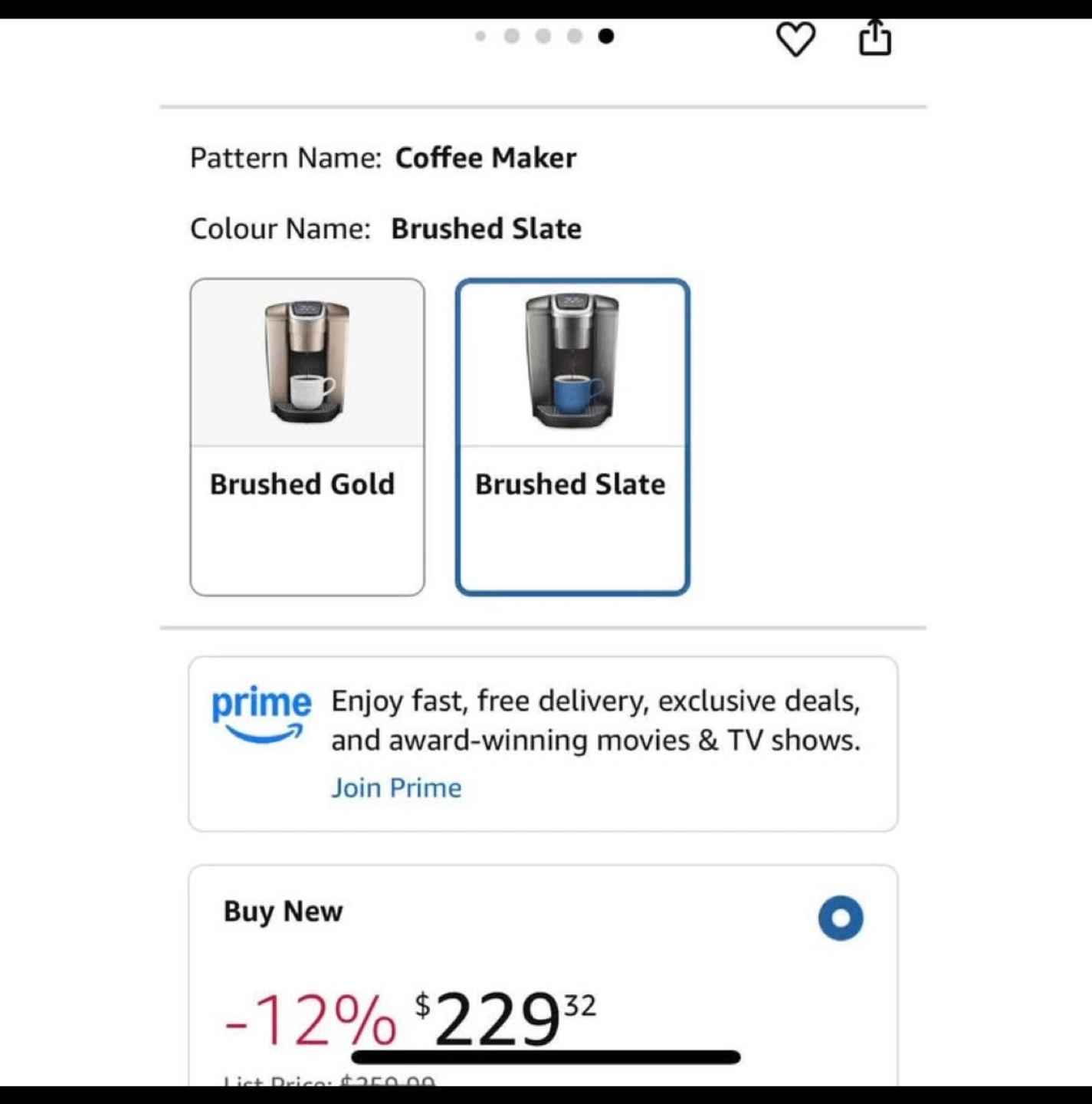This screenshot has height=1104, width=1092.
Task: Select the Buy New radio button
Action: click(841, 918)
